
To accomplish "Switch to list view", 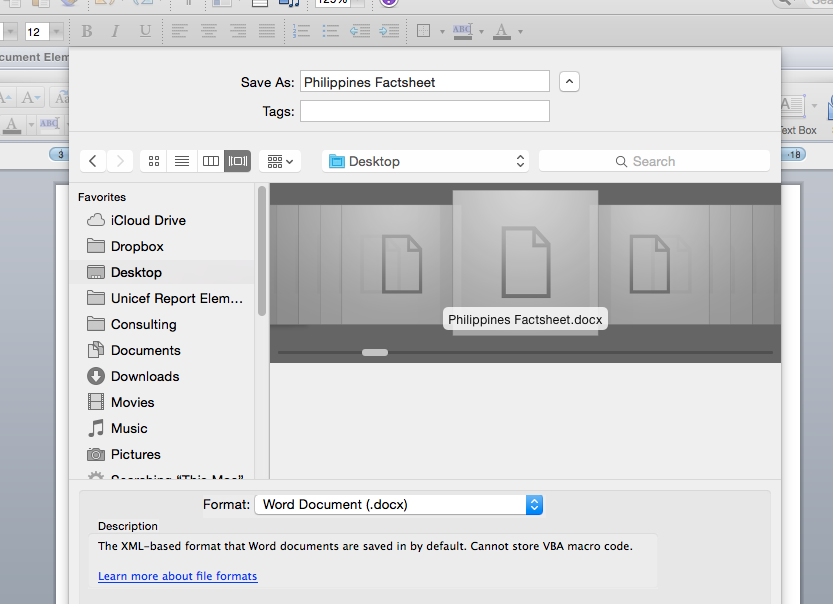I will tap(182, 161).
